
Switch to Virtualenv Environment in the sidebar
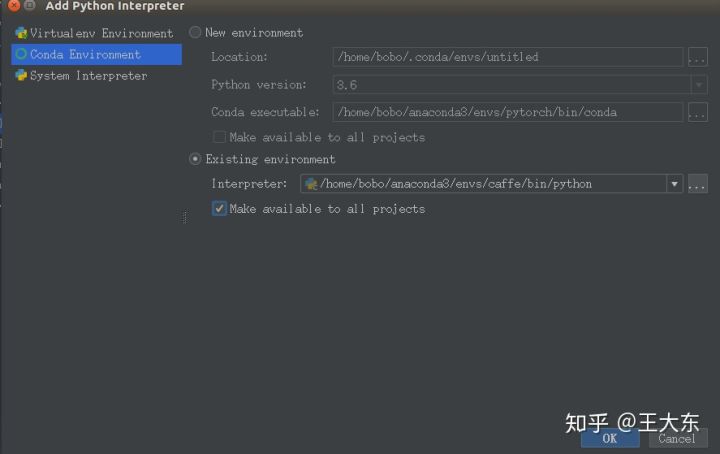click(96, 33)
